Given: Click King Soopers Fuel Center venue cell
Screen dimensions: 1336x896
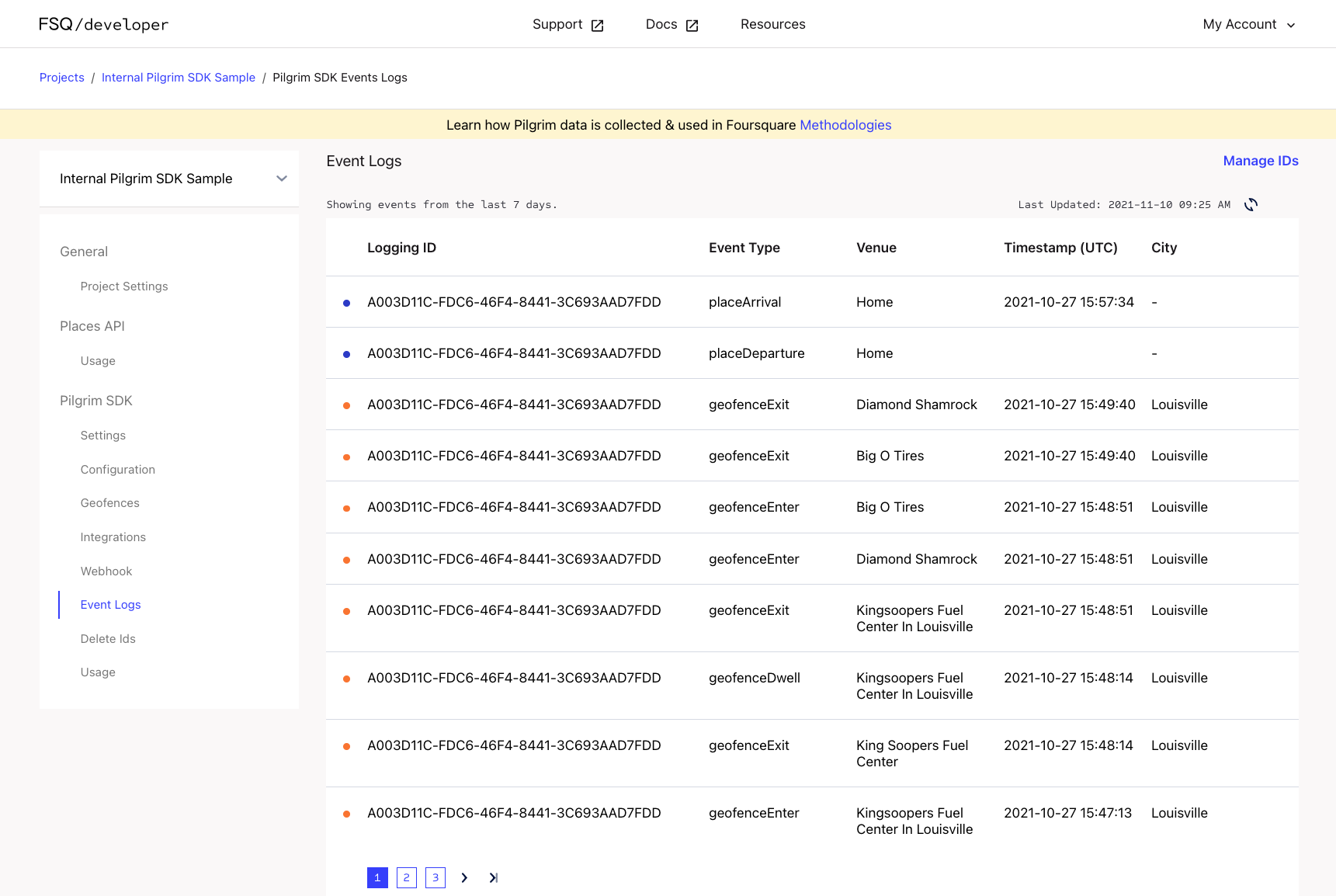Looking at the screenshot, I should (x=912, y=754).
